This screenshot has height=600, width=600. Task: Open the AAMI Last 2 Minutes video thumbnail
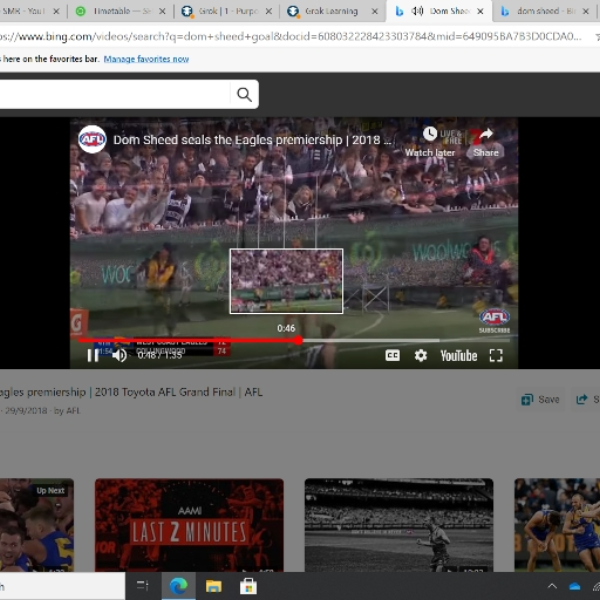point(189,525)
